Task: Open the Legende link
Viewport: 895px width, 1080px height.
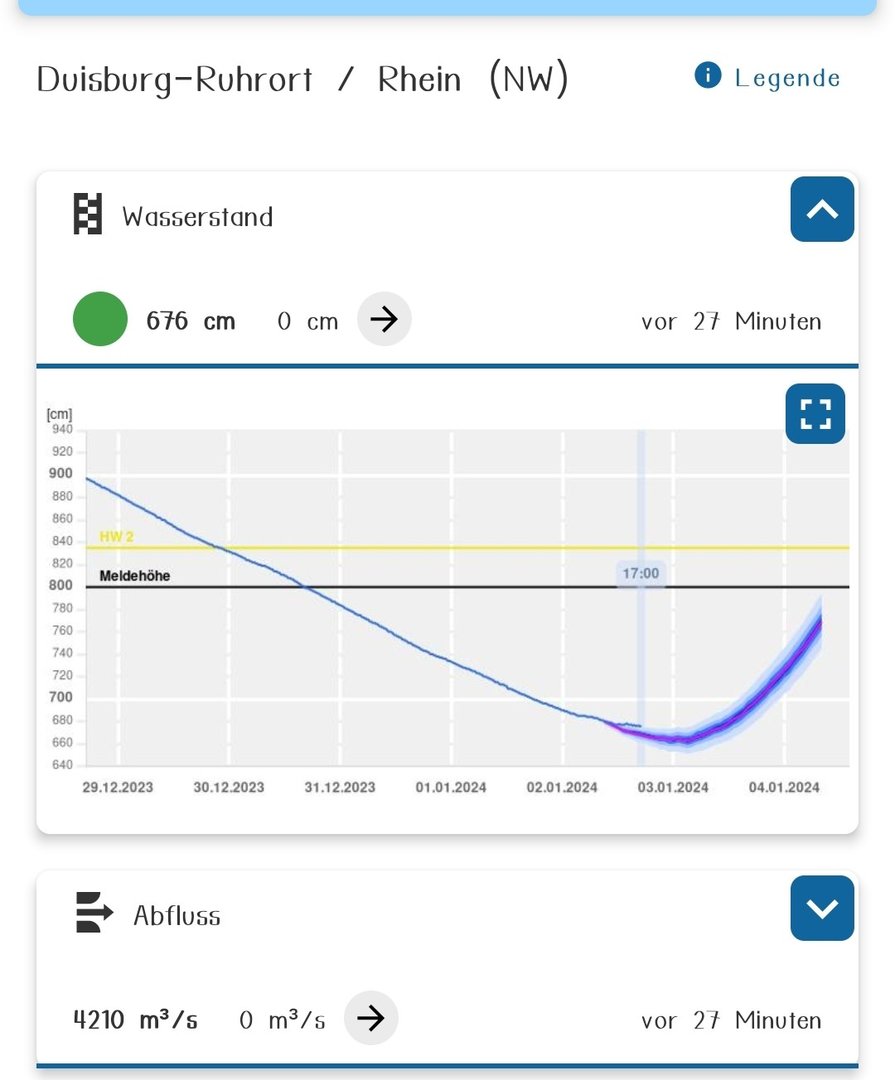Action: coord(787,78)
